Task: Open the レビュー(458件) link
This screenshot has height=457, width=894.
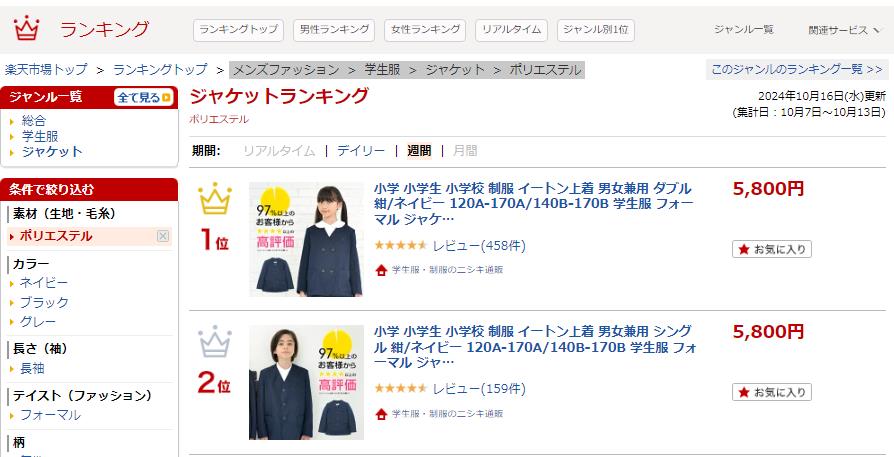Action: pyautogui.click(x=479, y=246)
